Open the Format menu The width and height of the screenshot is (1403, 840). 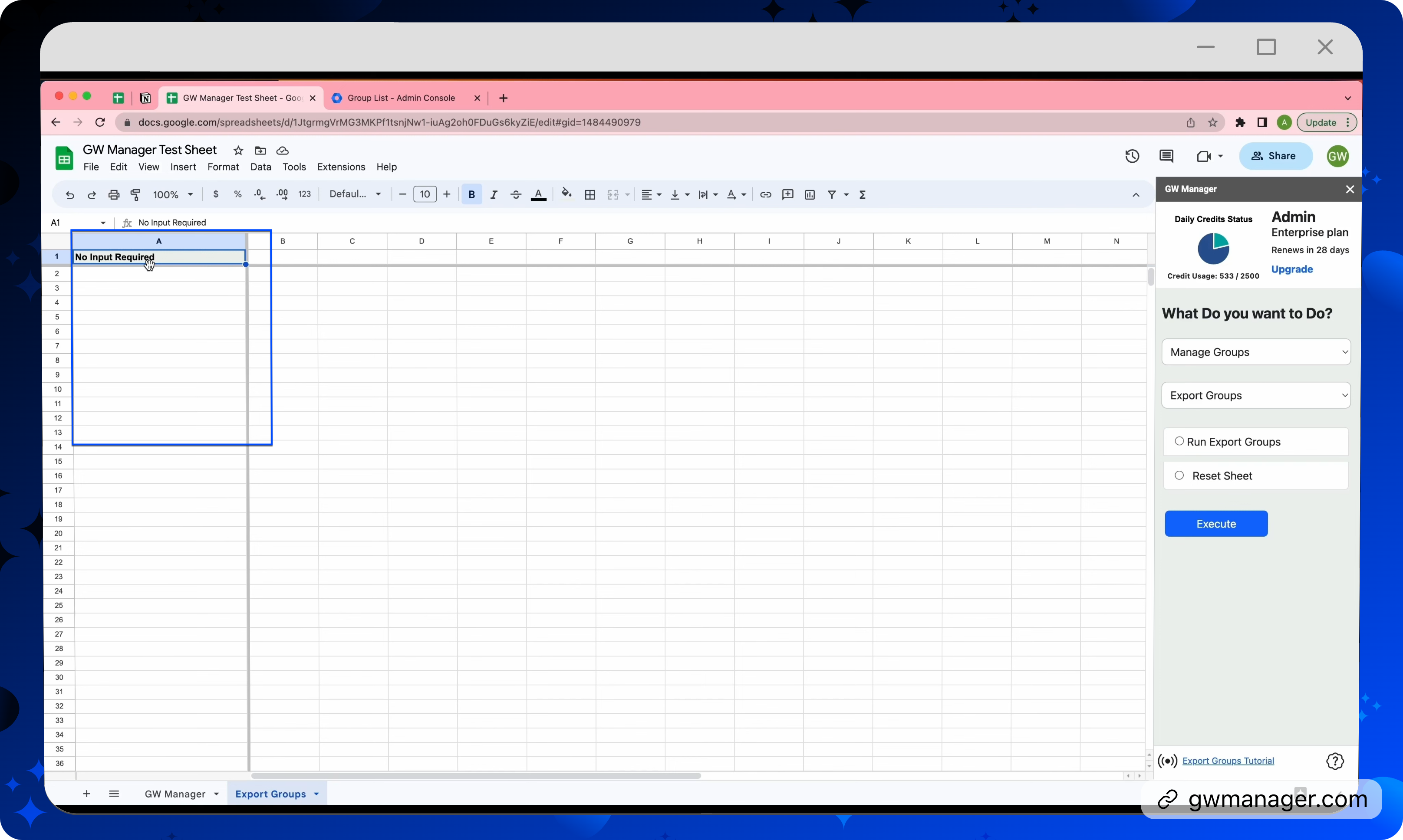223,167
